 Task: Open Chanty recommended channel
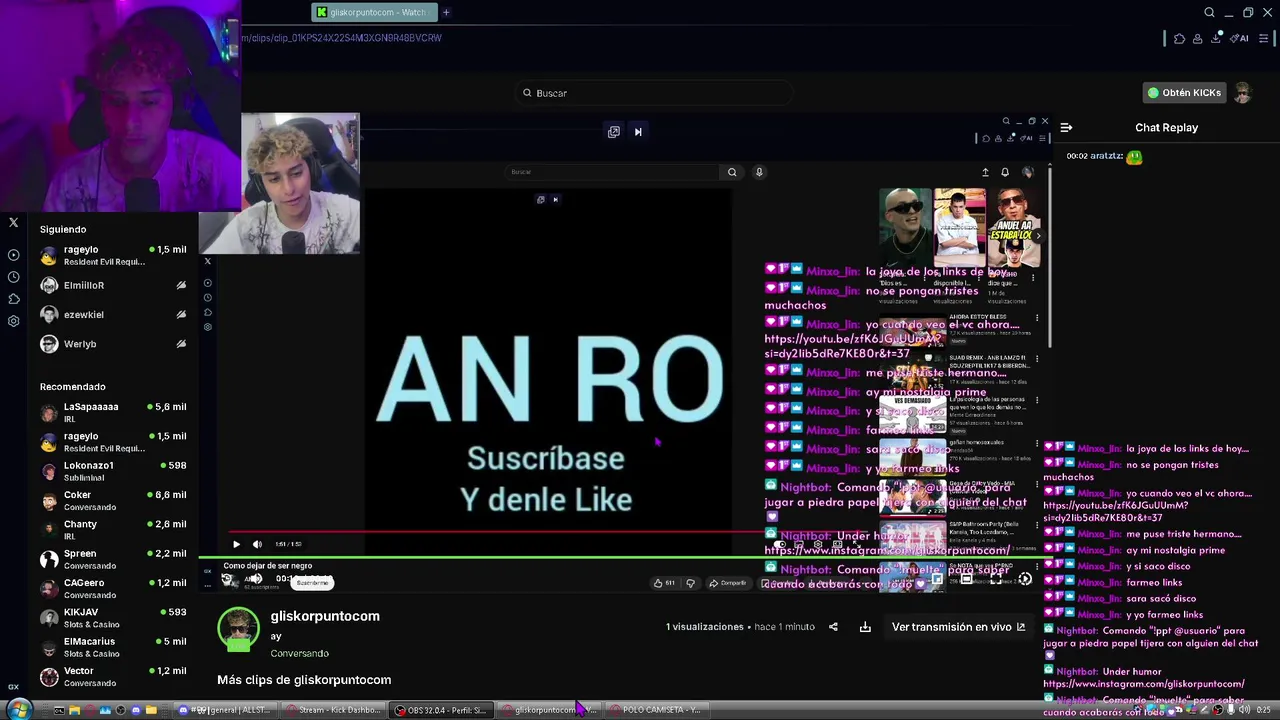[113, 529]
